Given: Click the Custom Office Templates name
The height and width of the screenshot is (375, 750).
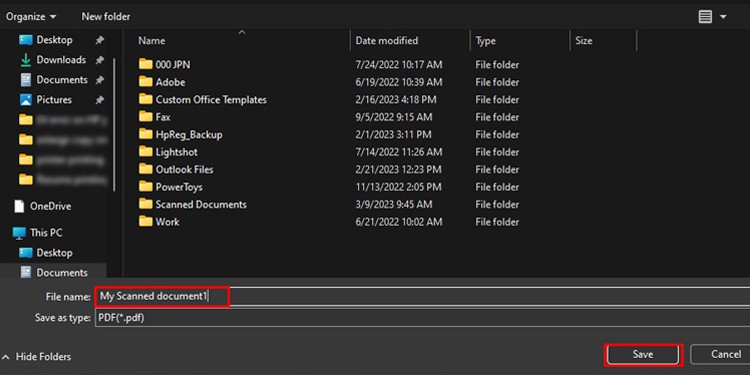Looking at the screenshot, I should [x=211, y=100].
